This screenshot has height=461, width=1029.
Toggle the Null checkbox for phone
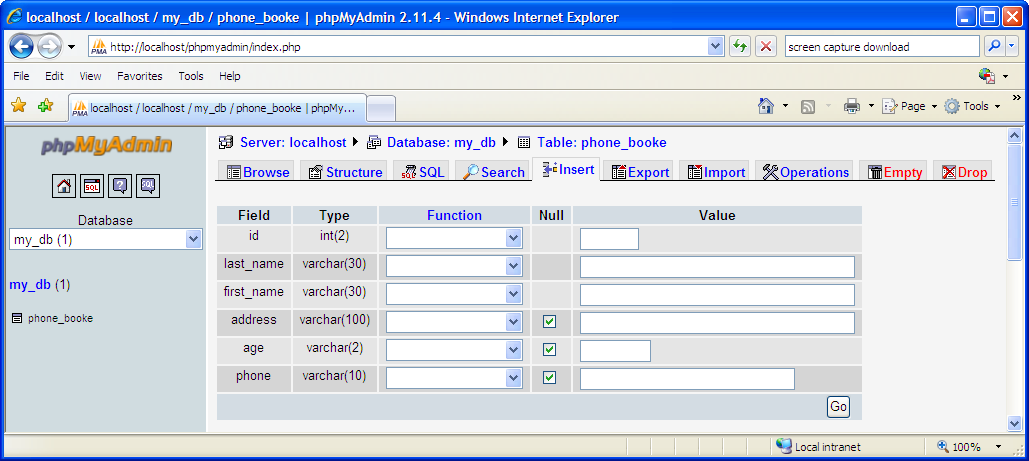coord(550,378)
